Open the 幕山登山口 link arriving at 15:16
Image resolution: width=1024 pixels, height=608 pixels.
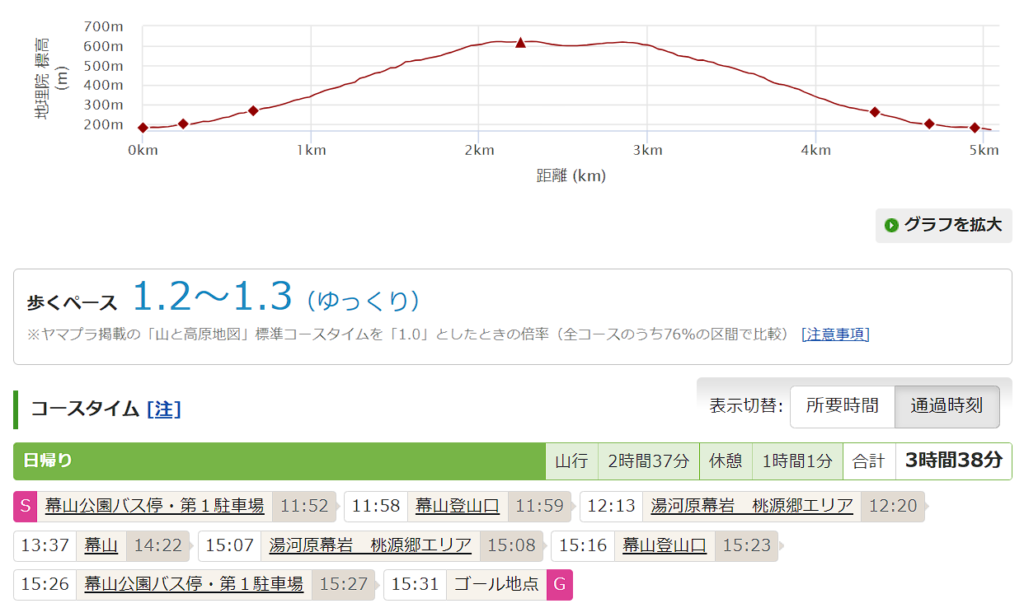(664, 545)
